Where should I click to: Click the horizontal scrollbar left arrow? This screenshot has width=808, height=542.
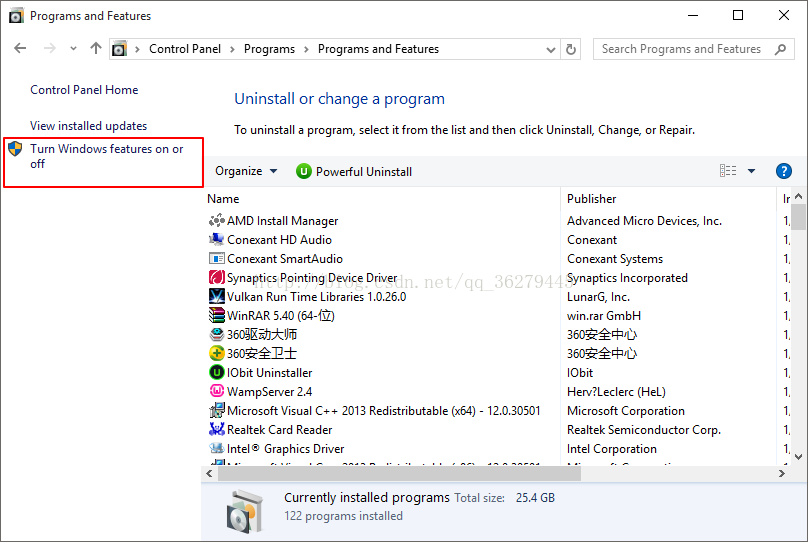pos(209,473)
